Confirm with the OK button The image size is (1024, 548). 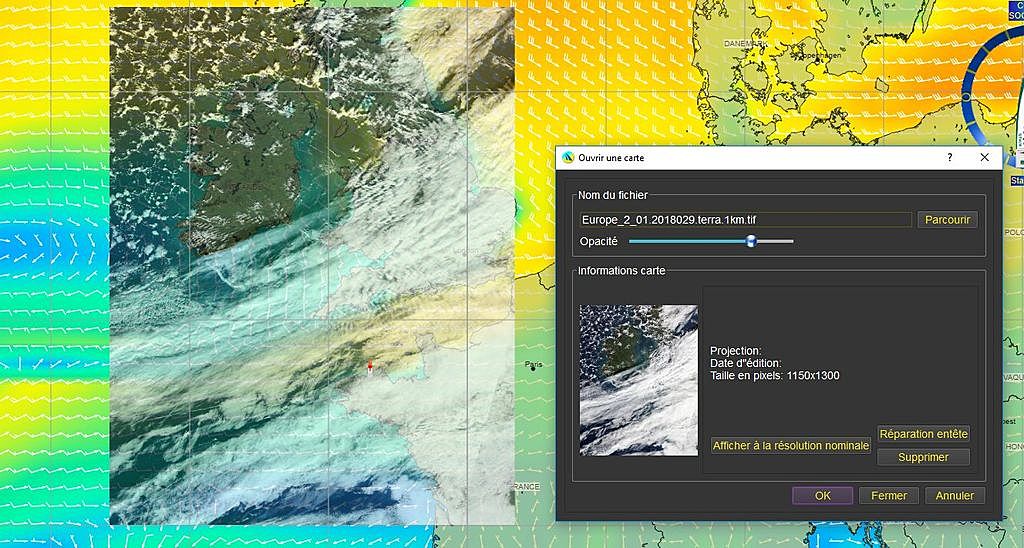coord(823,496)
